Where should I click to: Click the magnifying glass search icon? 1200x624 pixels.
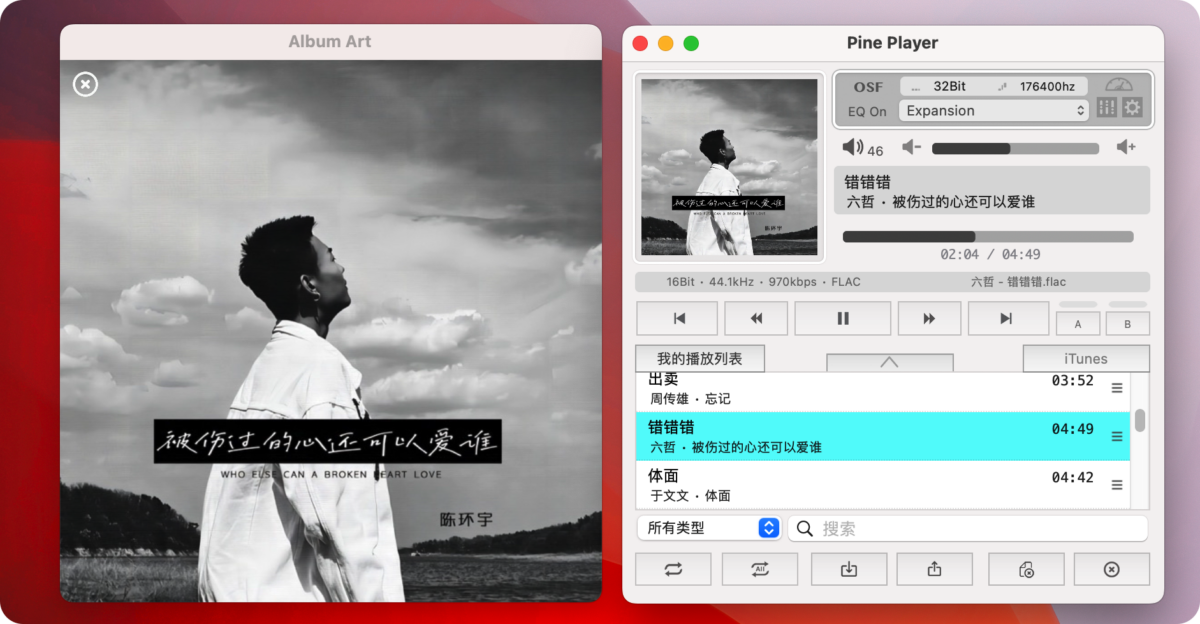pos(805,528)
